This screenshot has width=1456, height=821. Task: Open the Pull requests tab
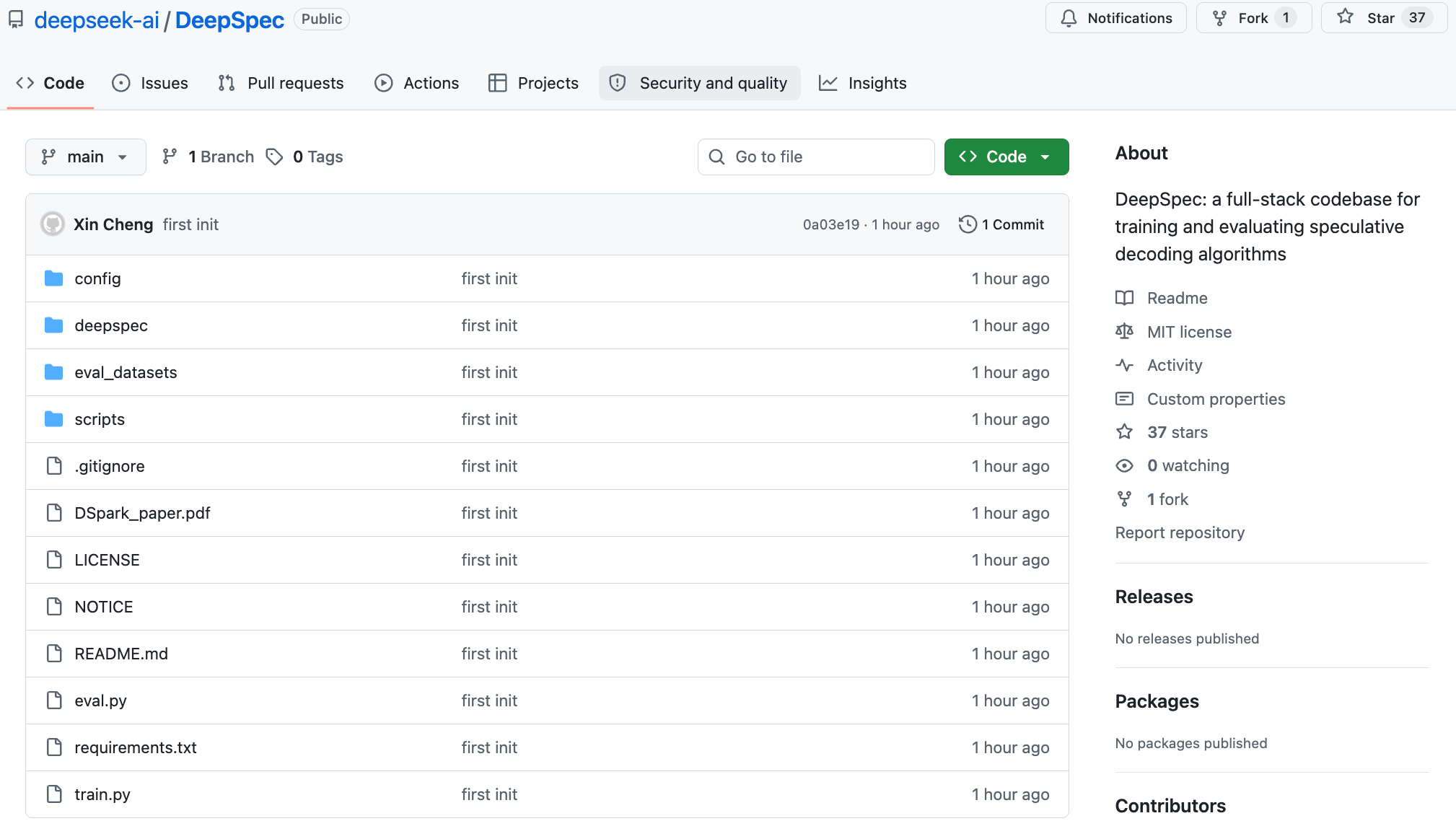[x=281, y=83]
